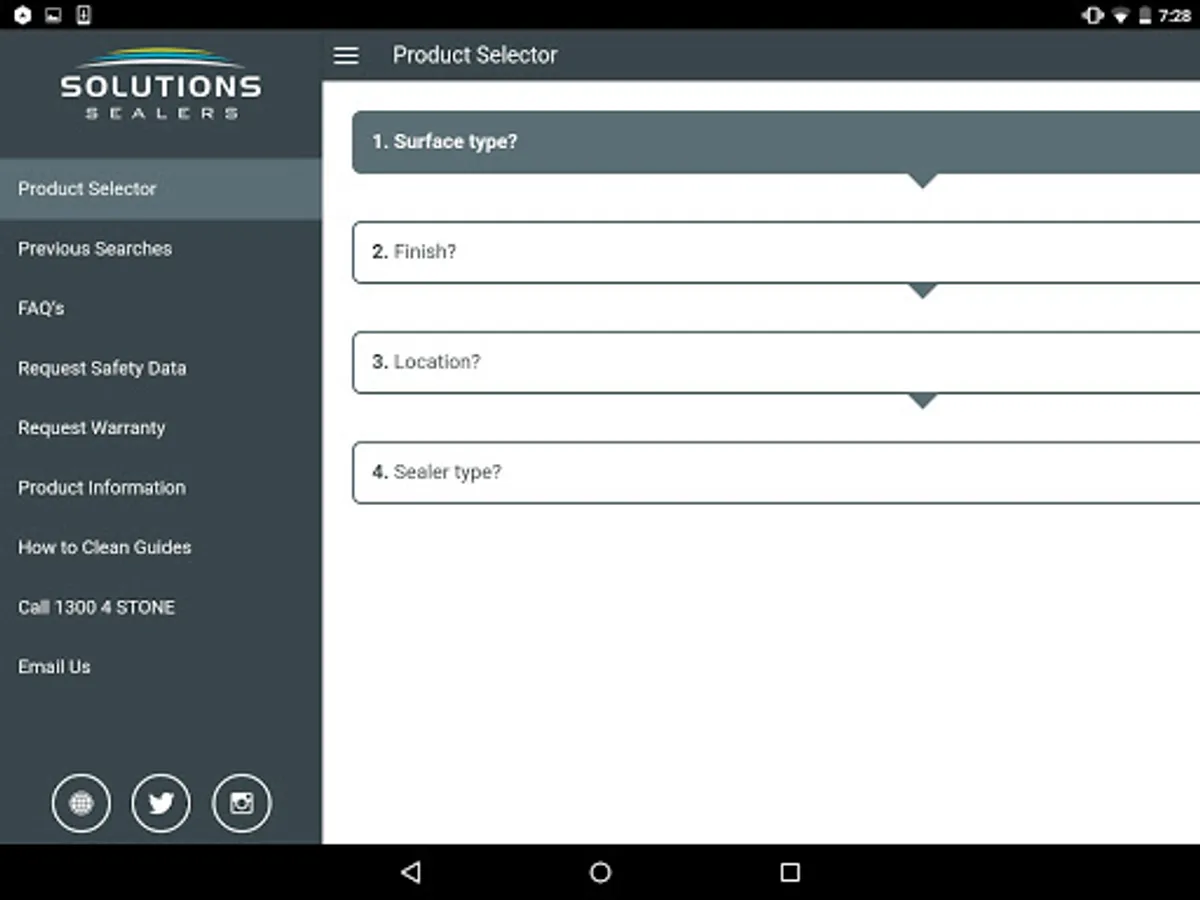Tap the hexagon notification icon

(x=22, y=15)
